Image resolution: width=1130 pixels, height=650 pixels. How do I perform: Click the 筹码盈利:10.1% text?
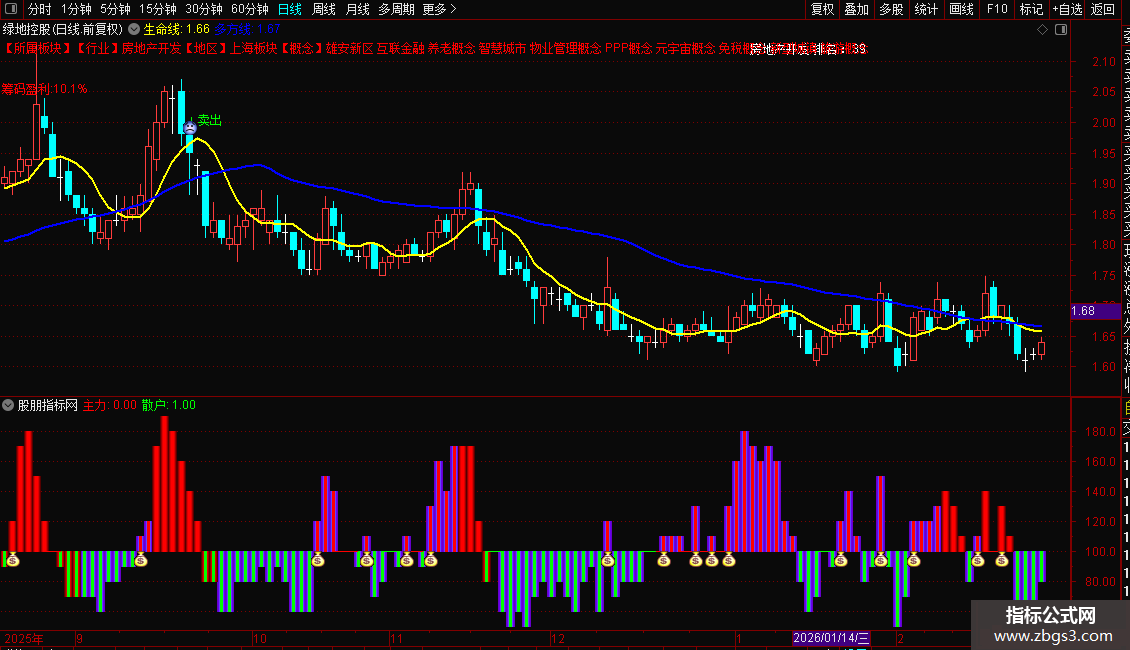coord(45,89)
